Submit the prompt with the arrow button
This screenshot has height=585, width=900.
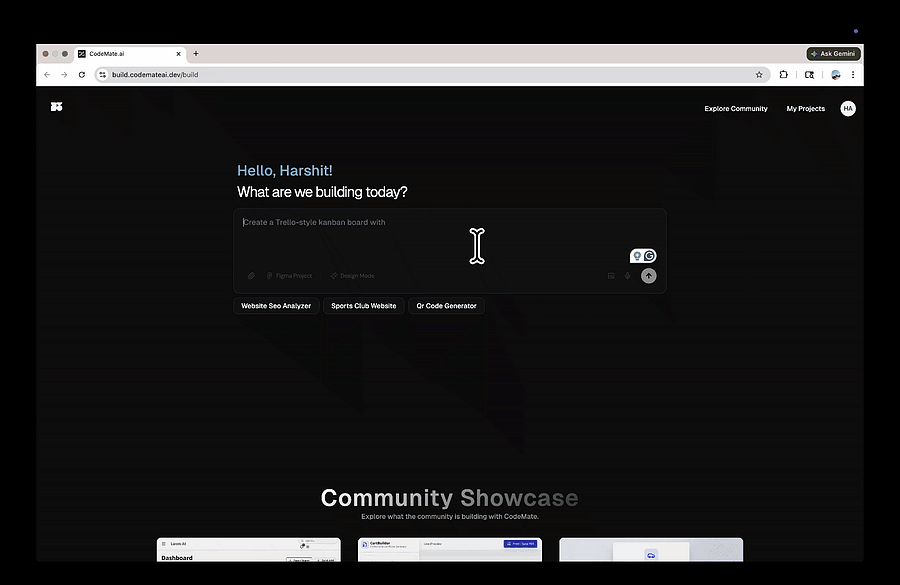point(649,276)
